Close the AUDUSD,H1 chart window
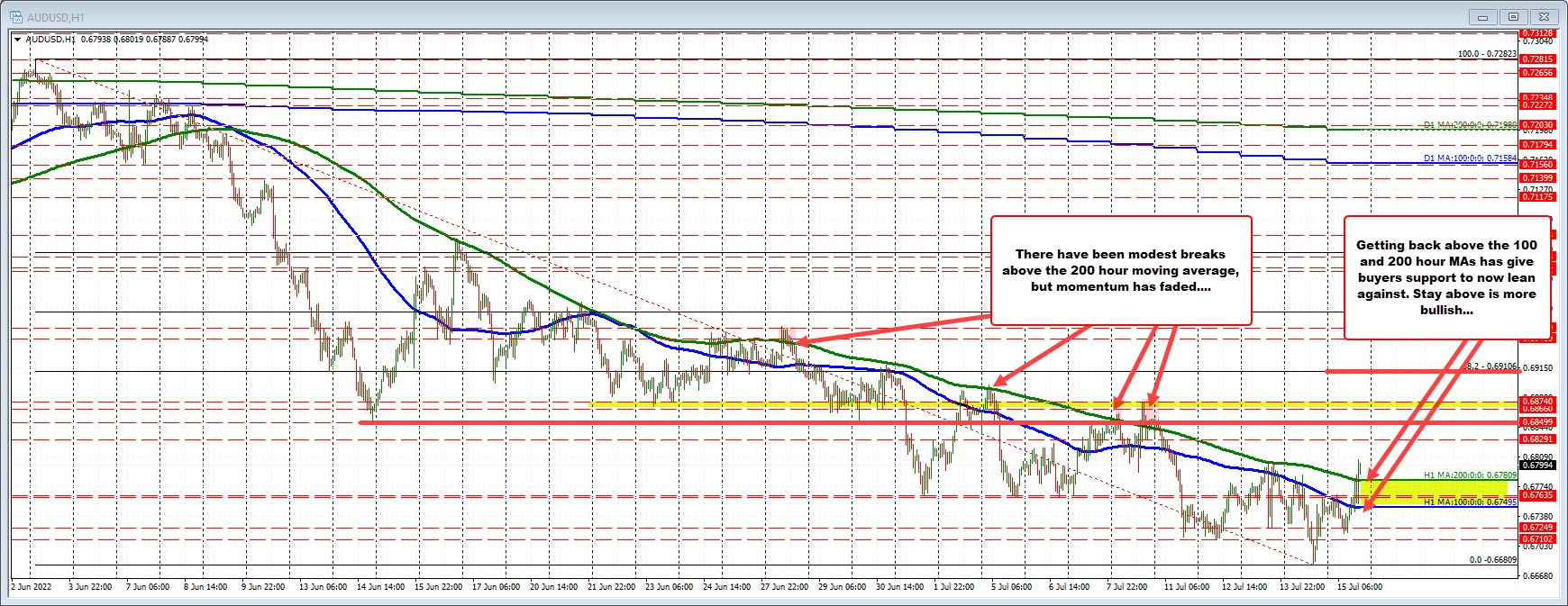The image size is (1568, 606). (1544, 16)
